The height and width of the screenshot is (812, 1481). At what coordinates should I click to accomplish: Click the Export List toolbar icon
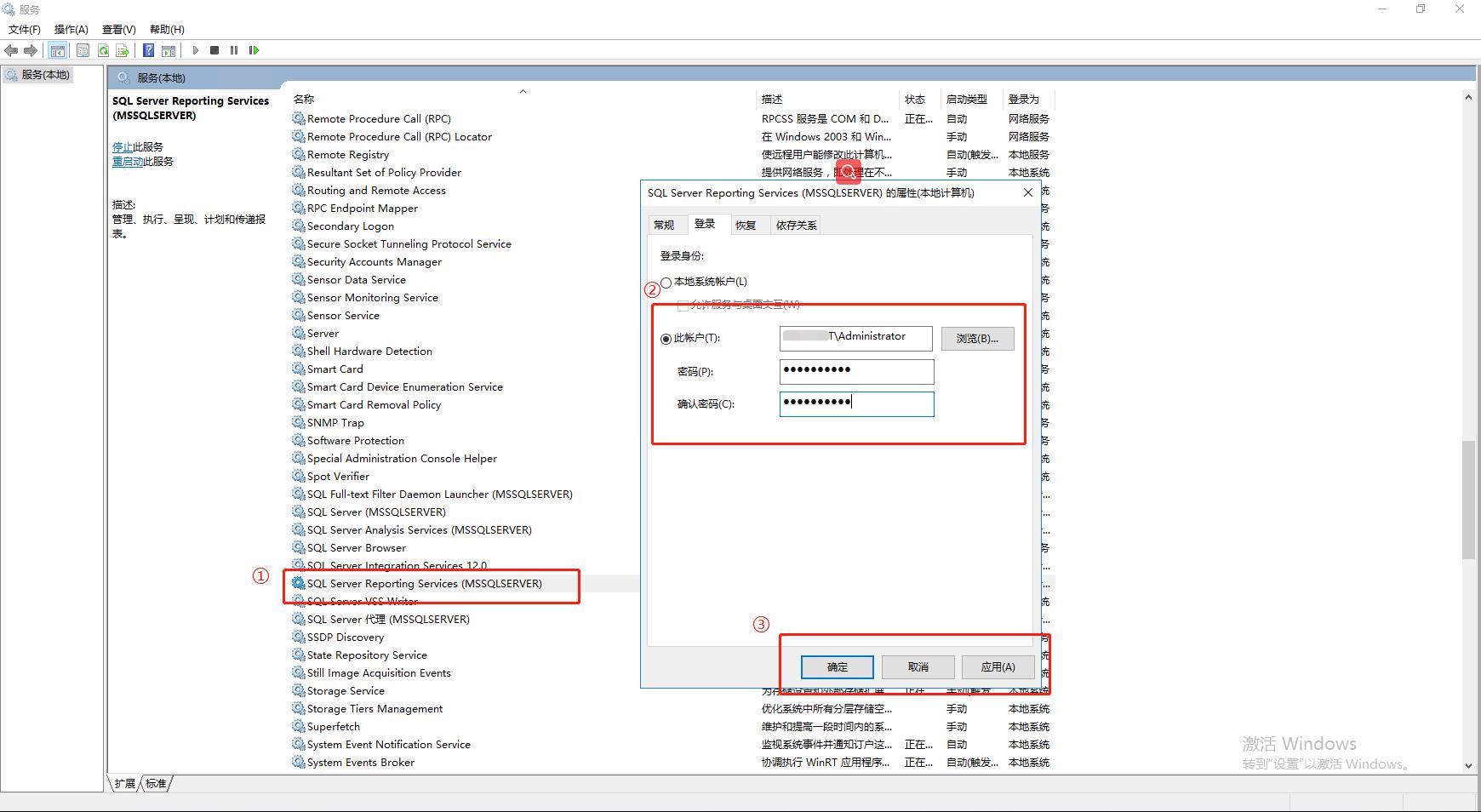pos(123,50)
